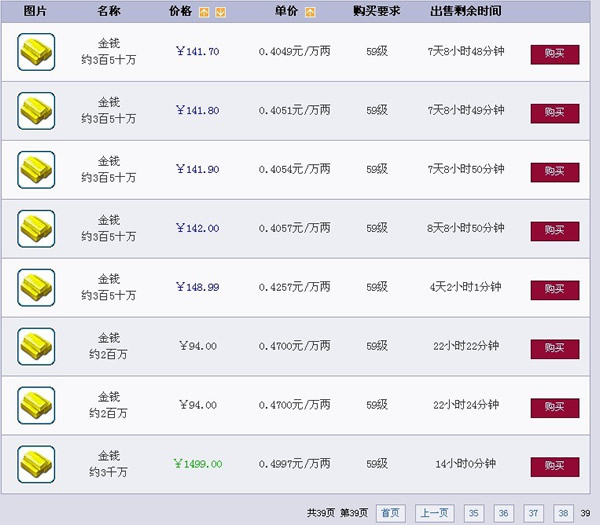Go to previous page via 上一页
This screenshot has width=600, height=525.
point(434,513)
